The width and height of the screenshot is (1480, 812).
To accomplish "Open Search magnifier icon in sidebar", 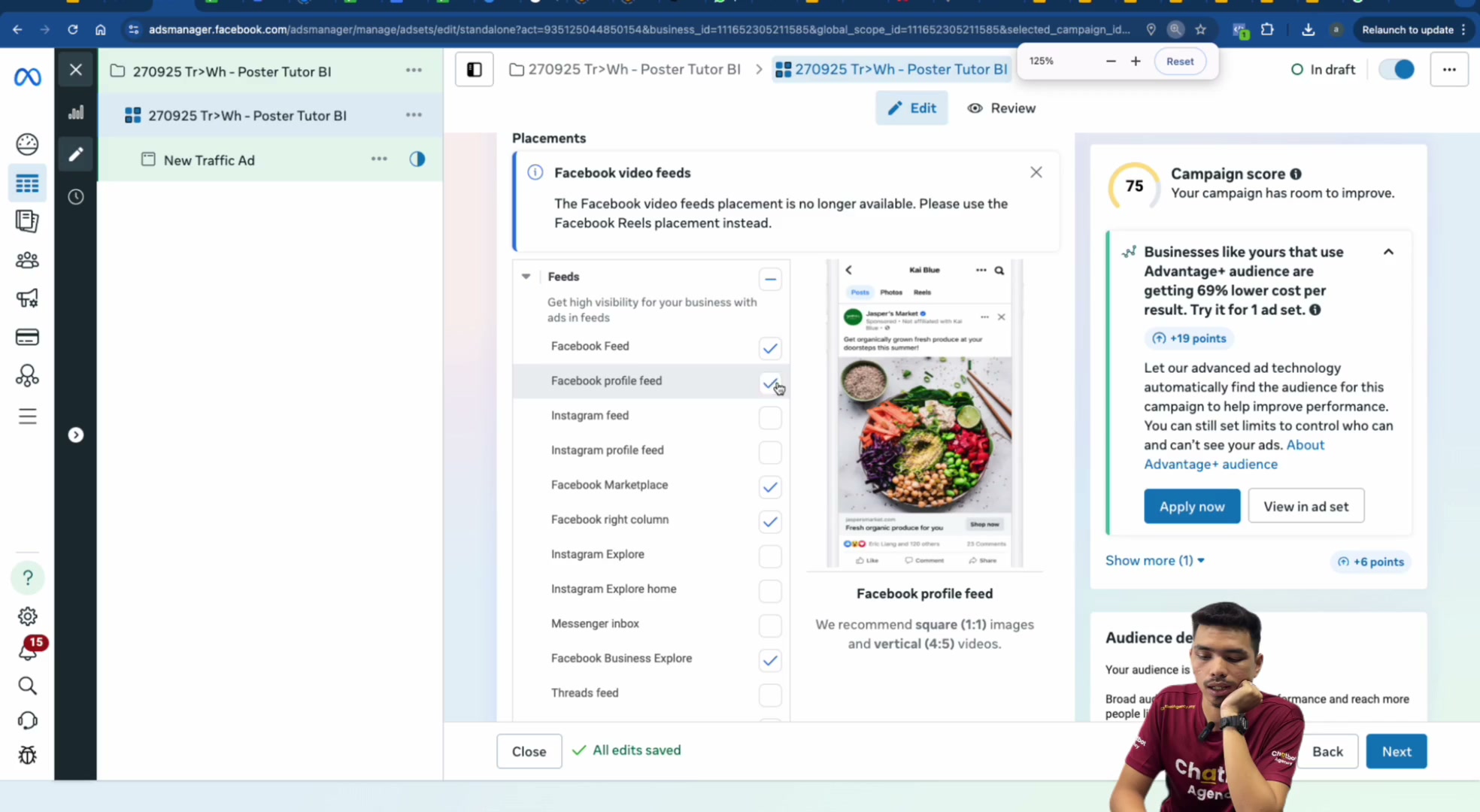I will tap(28, 686).
